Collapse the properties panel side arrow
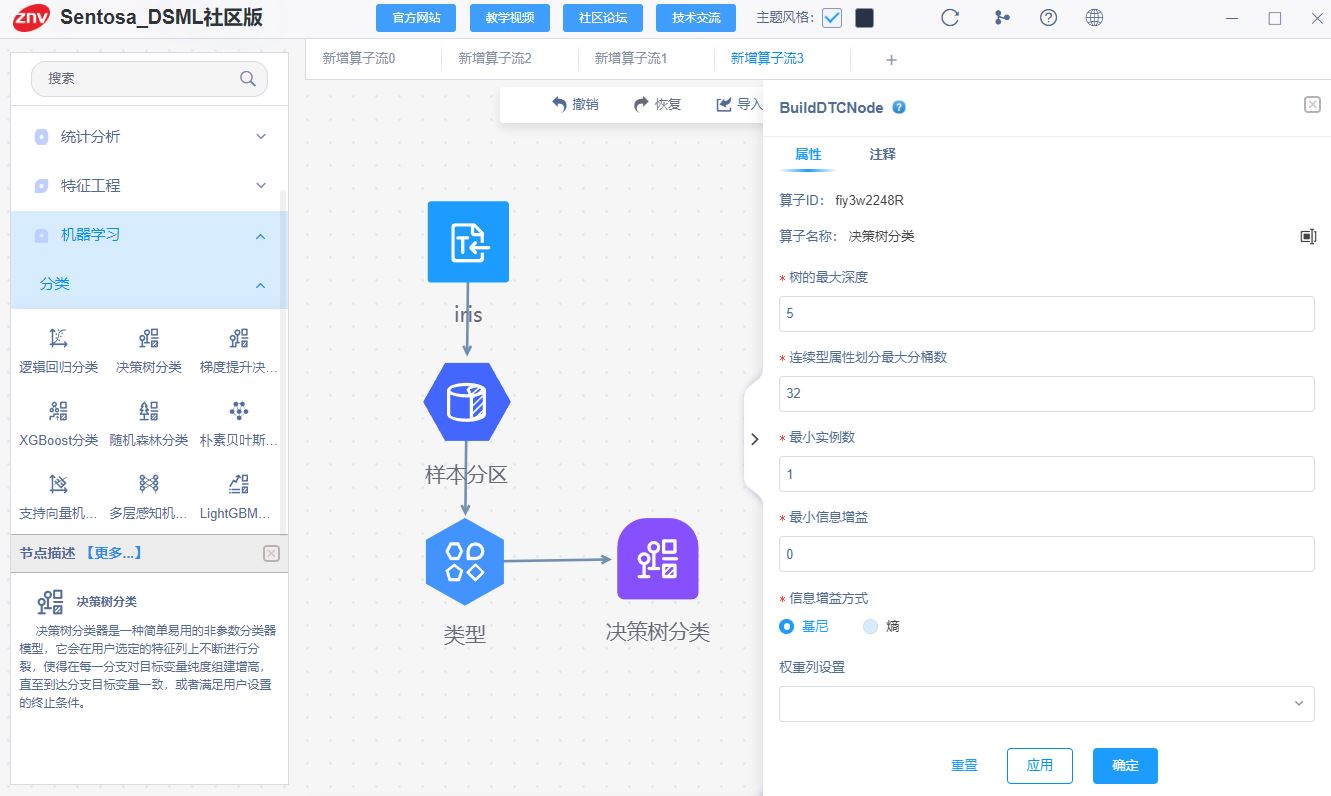 [x=754, y=439]
